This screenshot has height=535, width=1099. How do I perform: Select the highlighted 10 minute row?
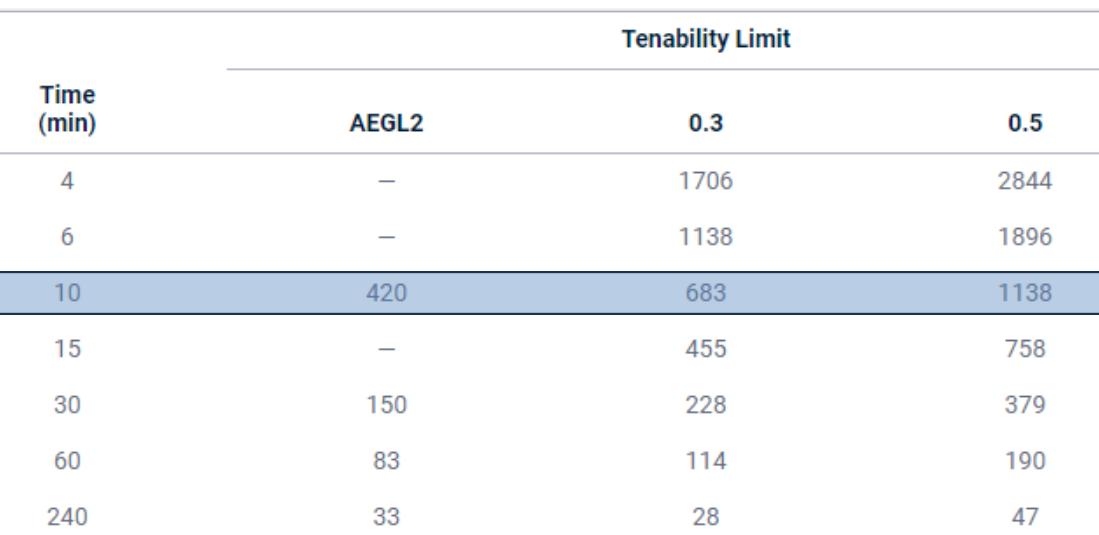[550, 292]
